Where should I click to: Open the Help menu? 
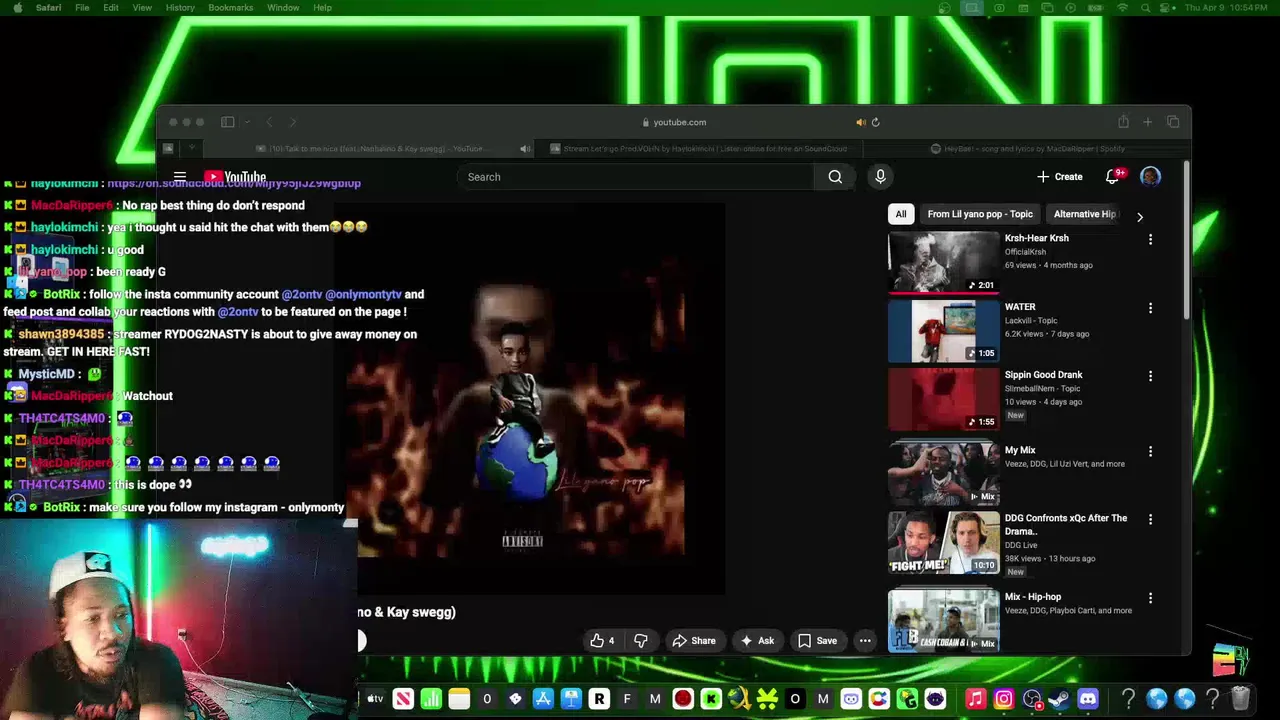pyautogui.click(x=322, y=7)
